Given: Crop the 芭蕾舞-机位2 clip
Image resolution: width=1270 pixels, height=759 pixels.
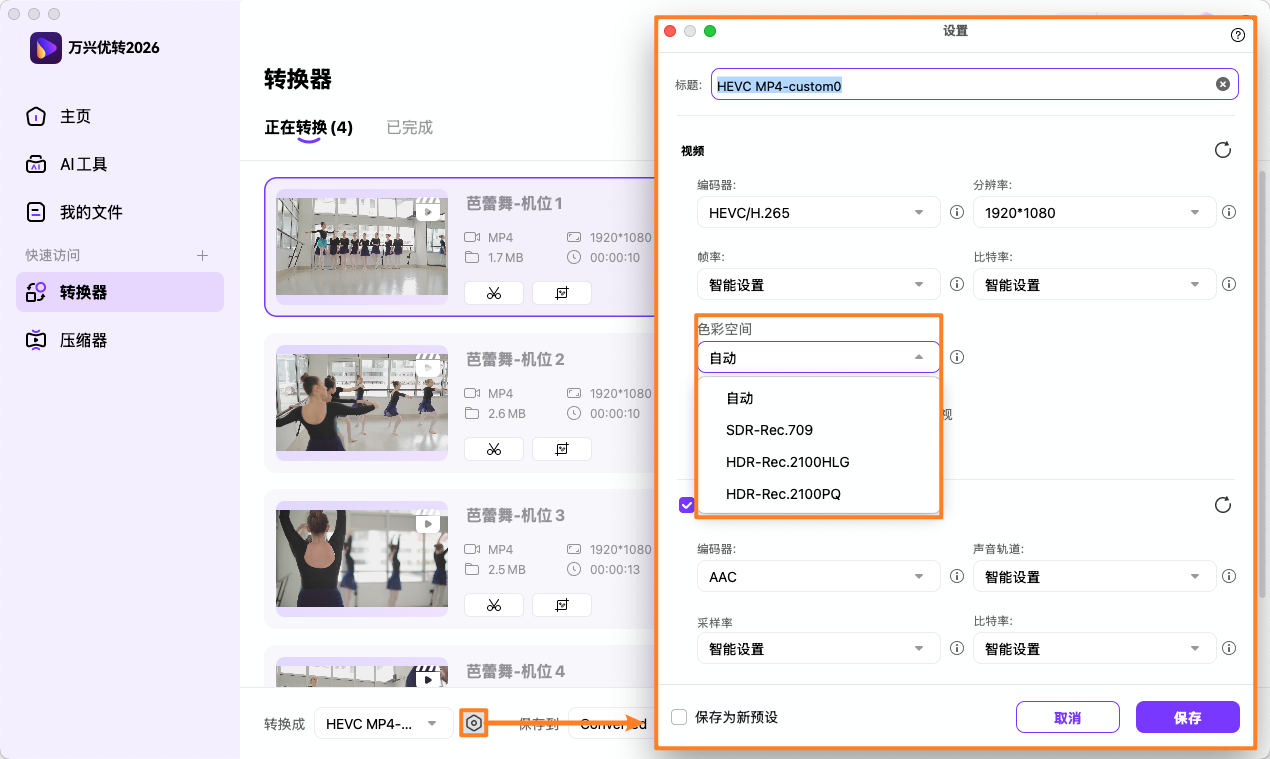Looking at the screenshot, I should click(x=562, y=449).
